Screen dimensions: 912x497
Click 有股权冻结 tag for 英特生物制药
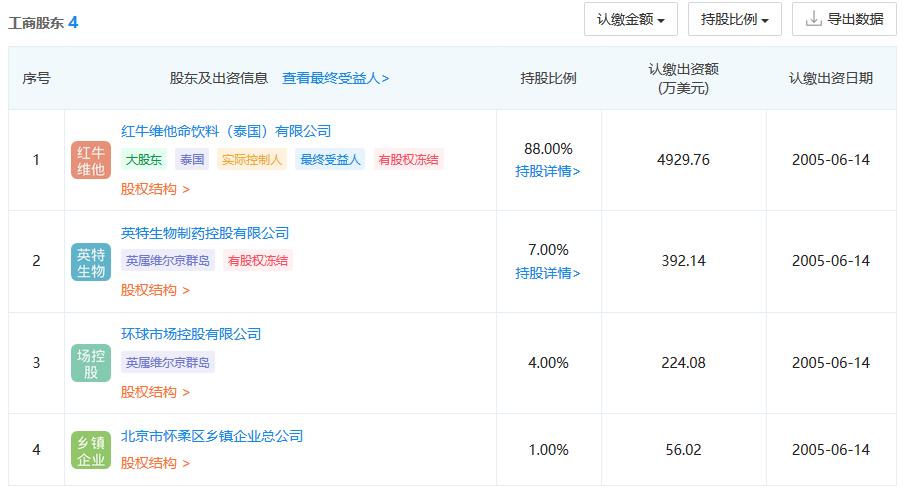[257, 261]
